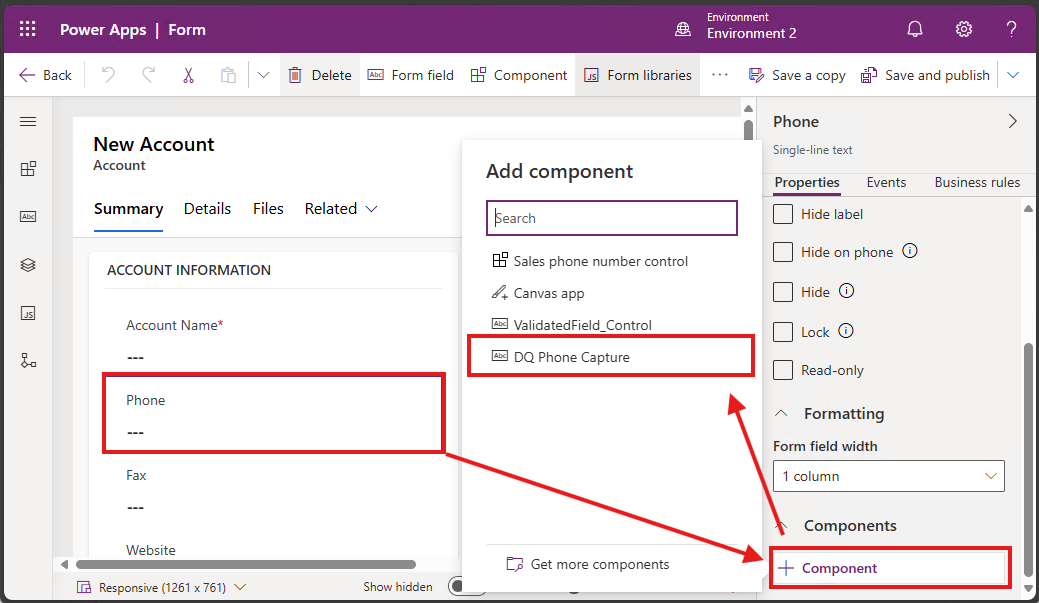This screenshot has height=603, width=1039.
Task: Toggle the left navigation hamburger menu
Action: pos(28,121)
